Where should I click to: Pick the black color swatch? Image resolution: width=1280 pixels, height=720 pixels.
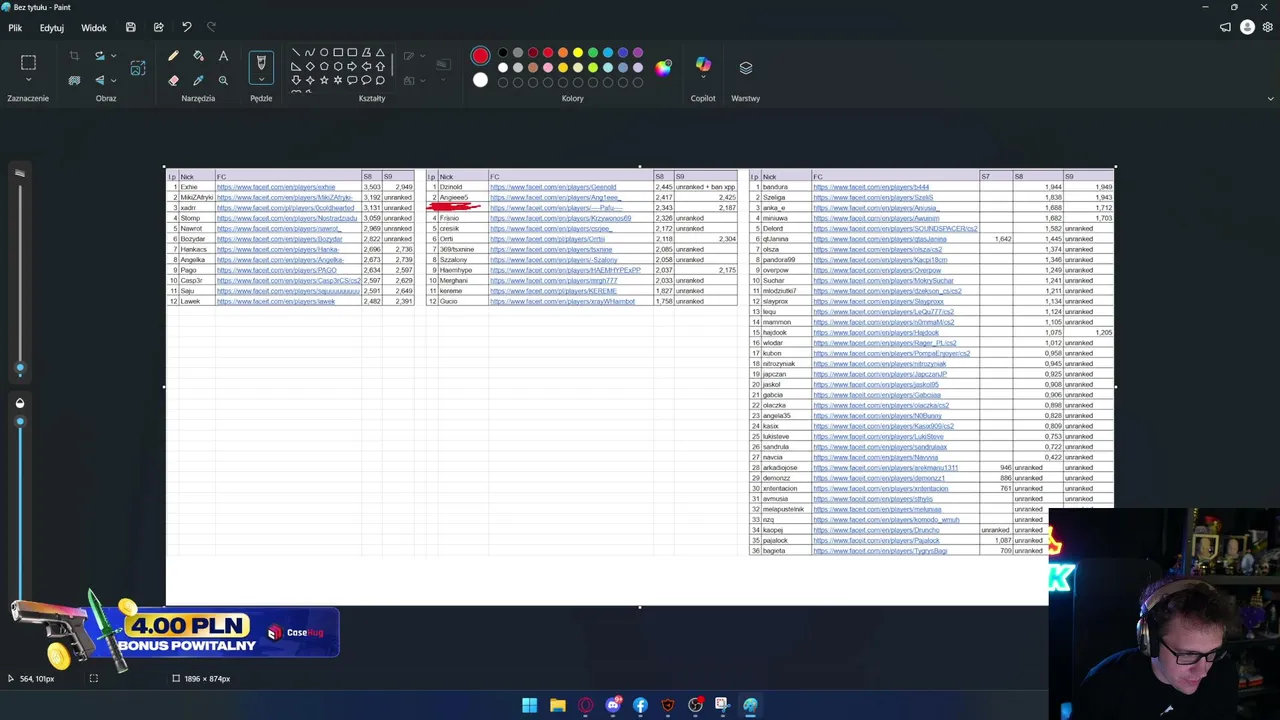503,52
